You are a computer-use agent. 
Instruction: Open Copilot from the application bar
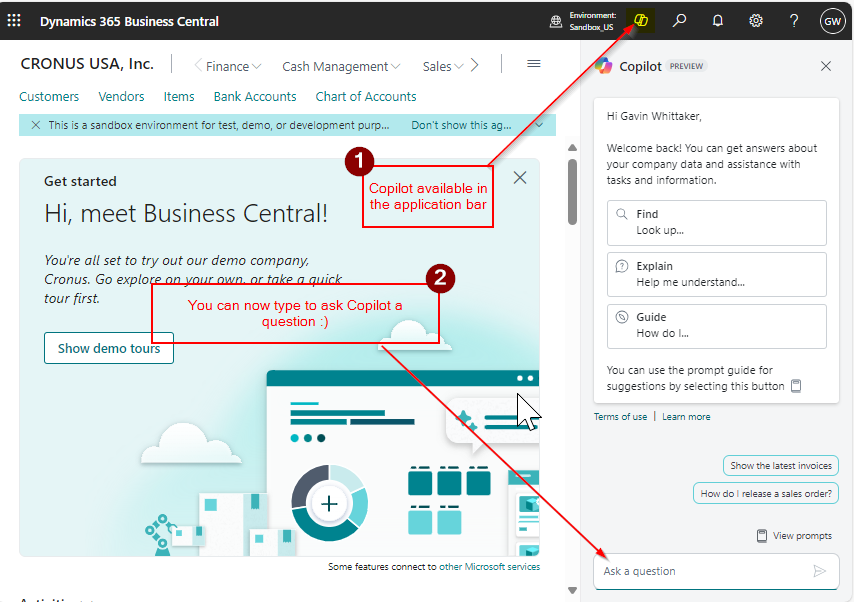[x=640, y=21]
